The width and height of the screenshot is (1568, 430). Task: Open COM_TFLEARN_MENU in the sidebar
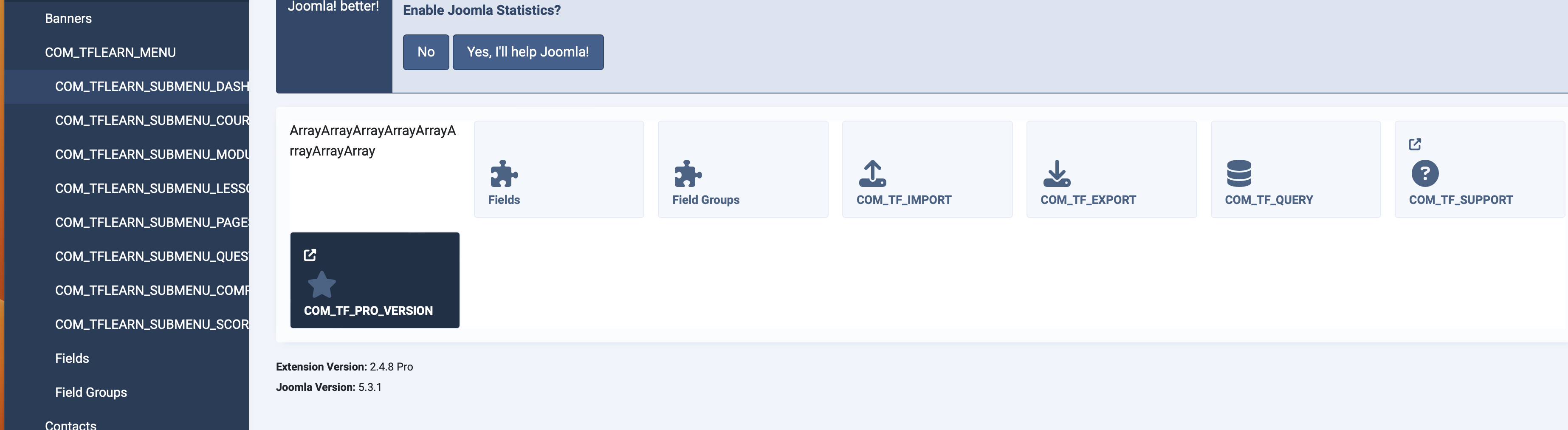click(110, 53)
